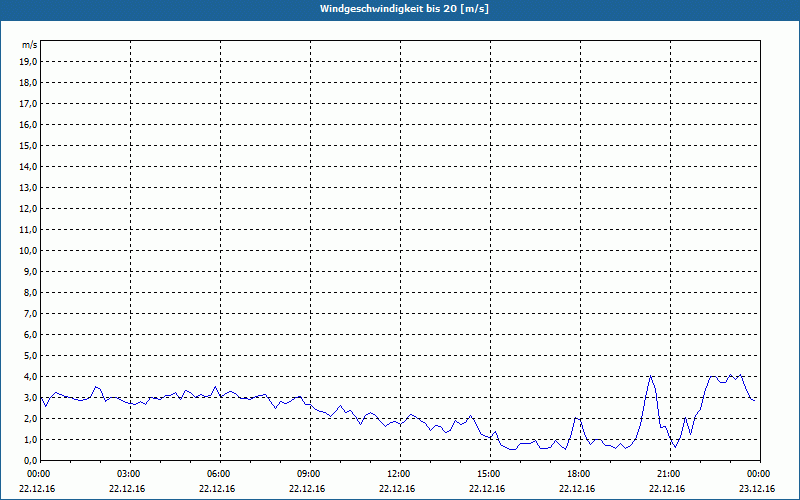
Task: Click the '11,0' y-axis label
Action: tap(28, 230)
